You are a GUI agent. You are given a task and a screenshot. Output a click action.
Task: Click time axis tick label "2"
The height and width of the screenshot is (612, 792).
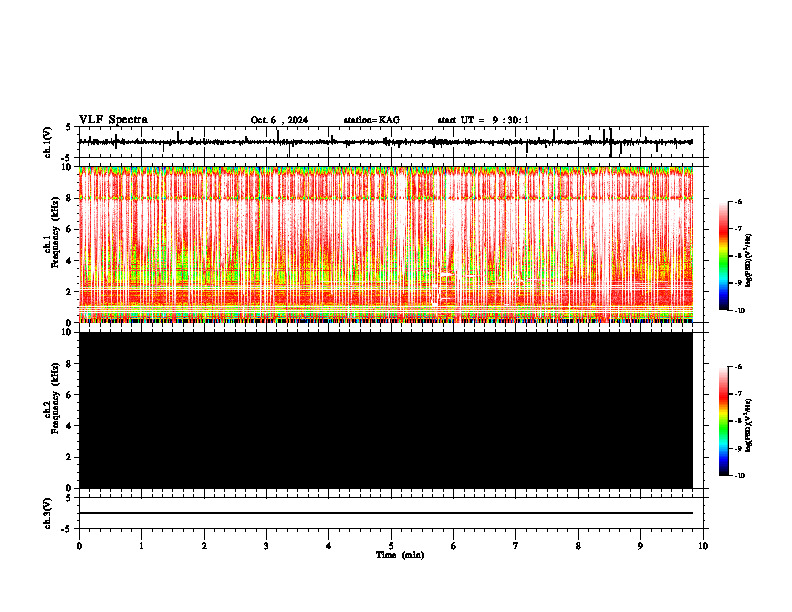coord(204,546)
